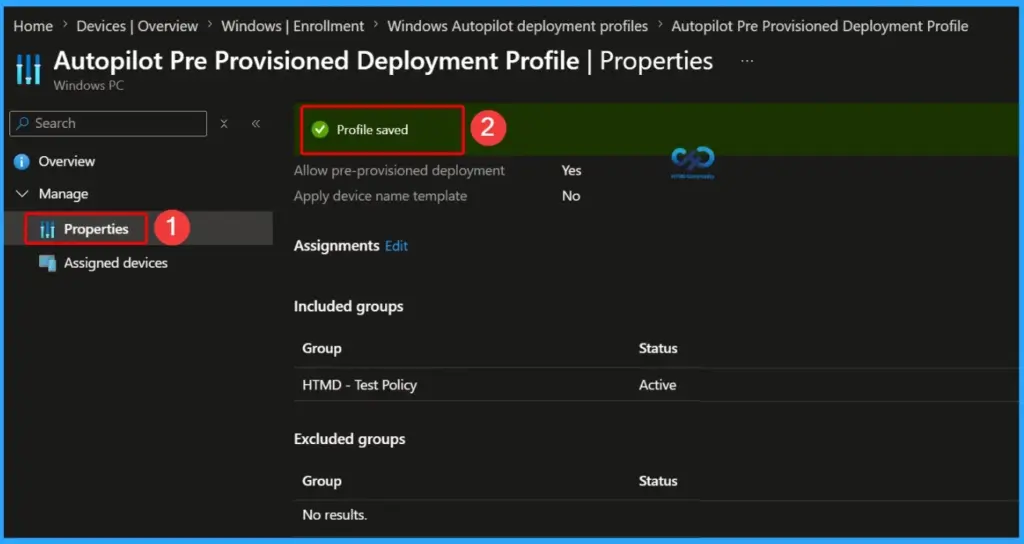The image size is (1024, 544).
Task: Click Group column header under Included groups
Action: click(x=321, y=348)
